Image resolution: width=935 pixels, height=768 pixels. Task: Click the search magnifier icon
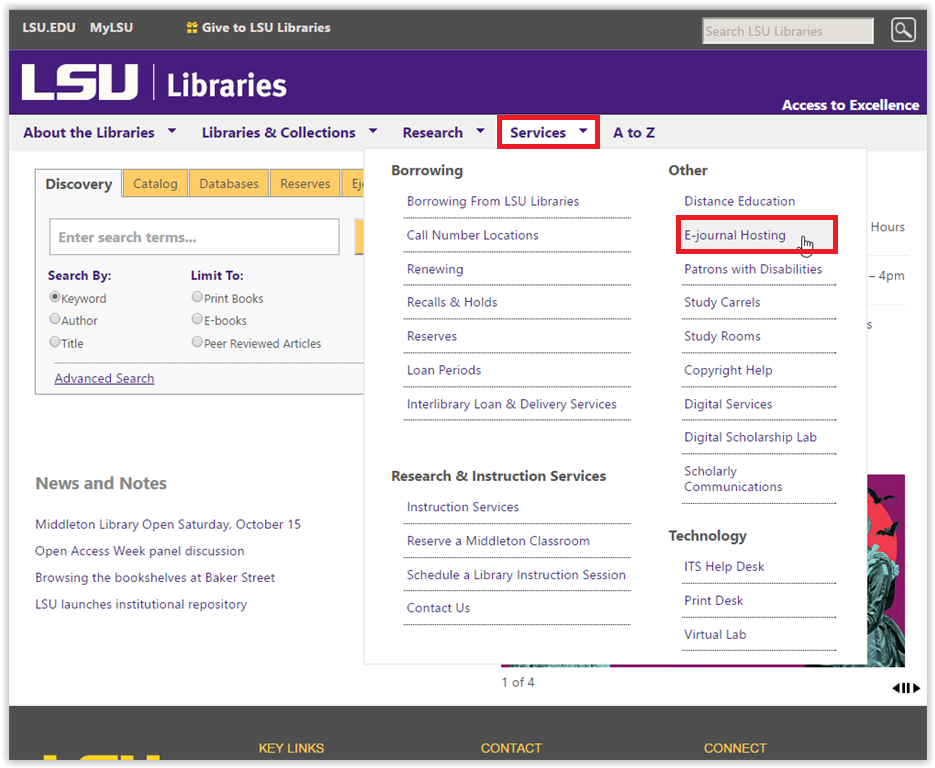pos(903,29)
